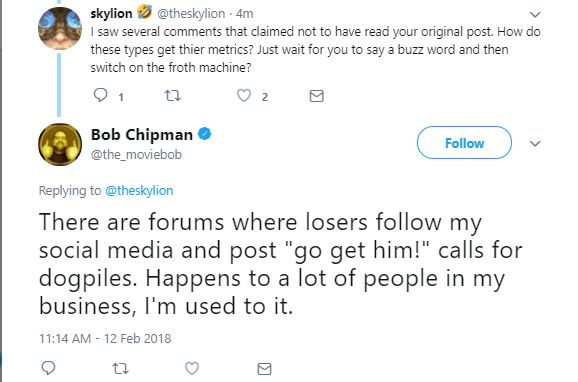This screenshot has width=578, height=382.
Task: Open the tweet timestamp 12 Feb 2018
Action: (x=105, y=338)
